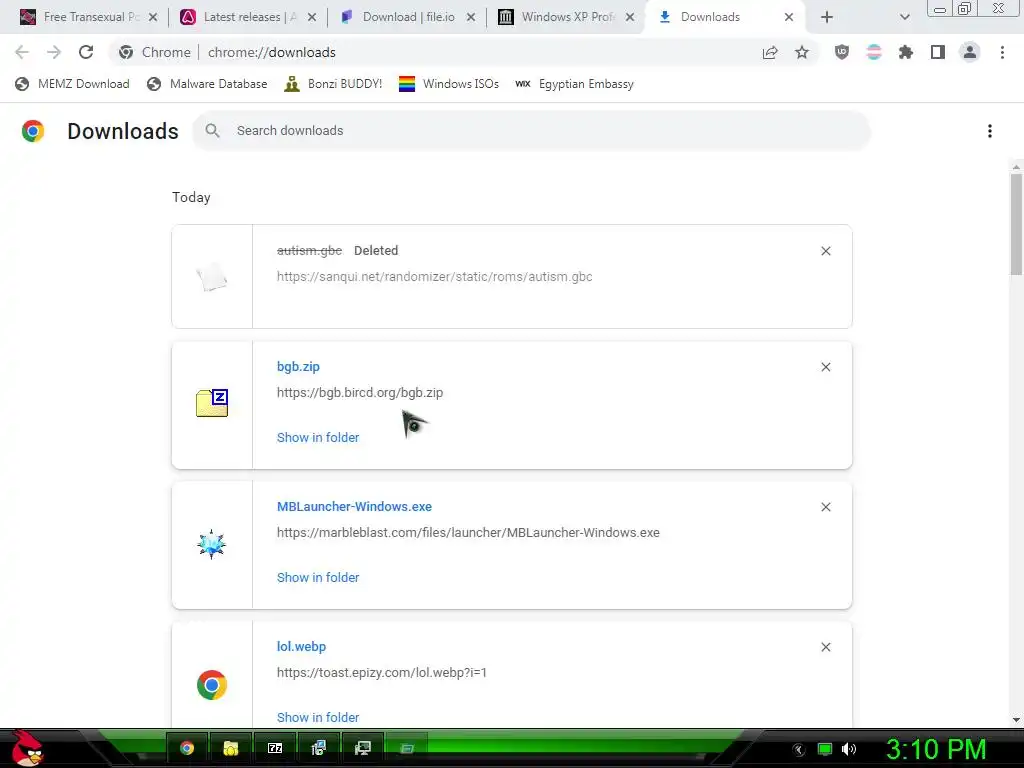Click the forward navigation arrow
This screenshot has height=768, width=1024.
point(54,52)
